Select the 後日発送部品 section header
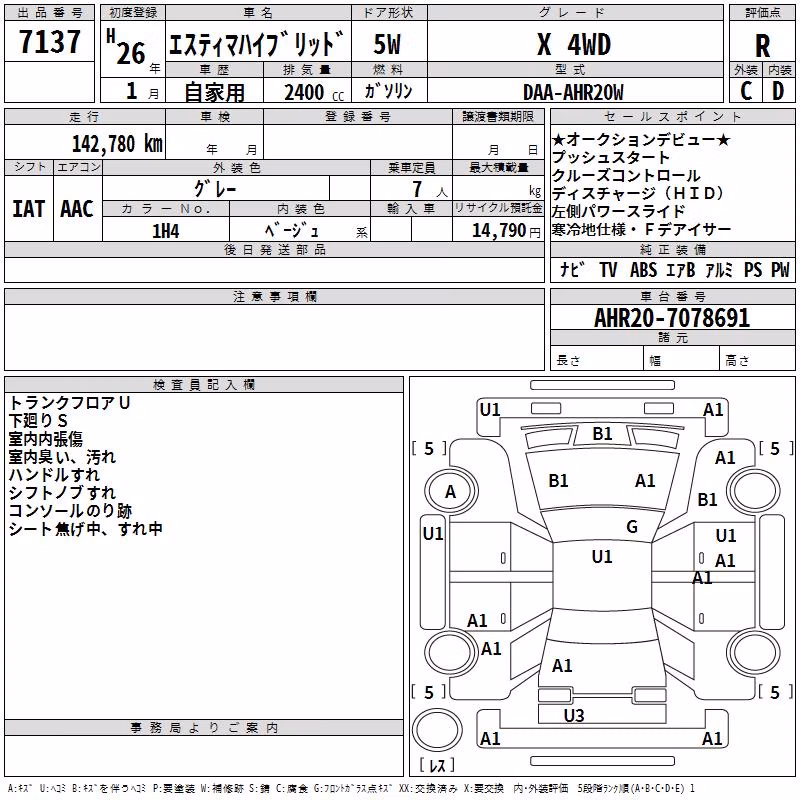Image resolution: width=800 pixels, height=800 pixels. pyautogui.click(x=274, y=249)
